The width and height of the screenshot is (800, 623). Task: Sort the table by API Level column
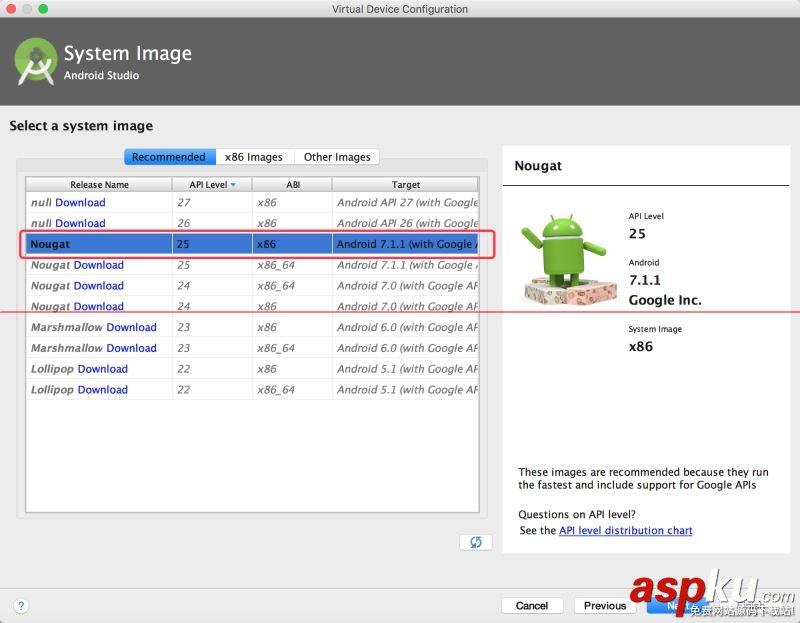click(206, 184)
